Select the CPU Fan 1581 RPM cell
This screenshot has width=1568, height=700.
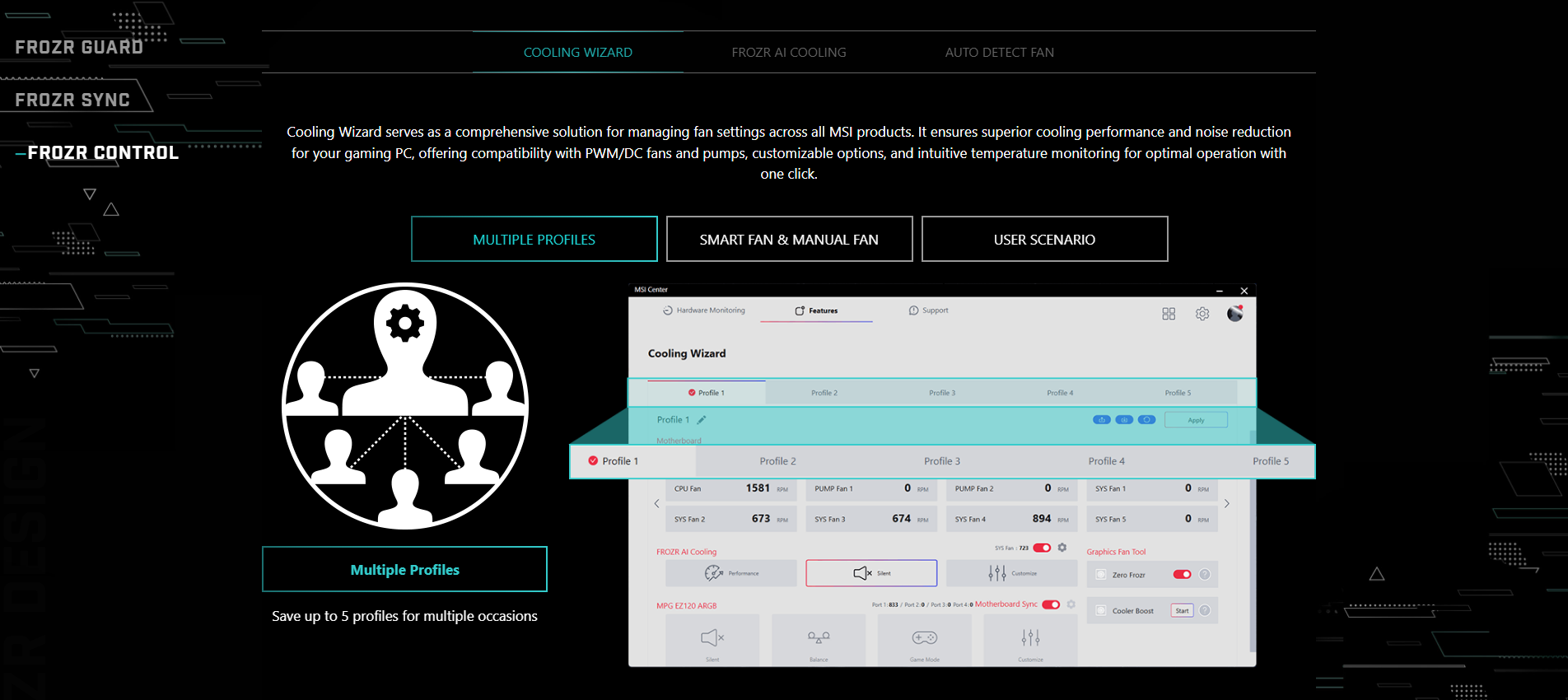(731, 488)
